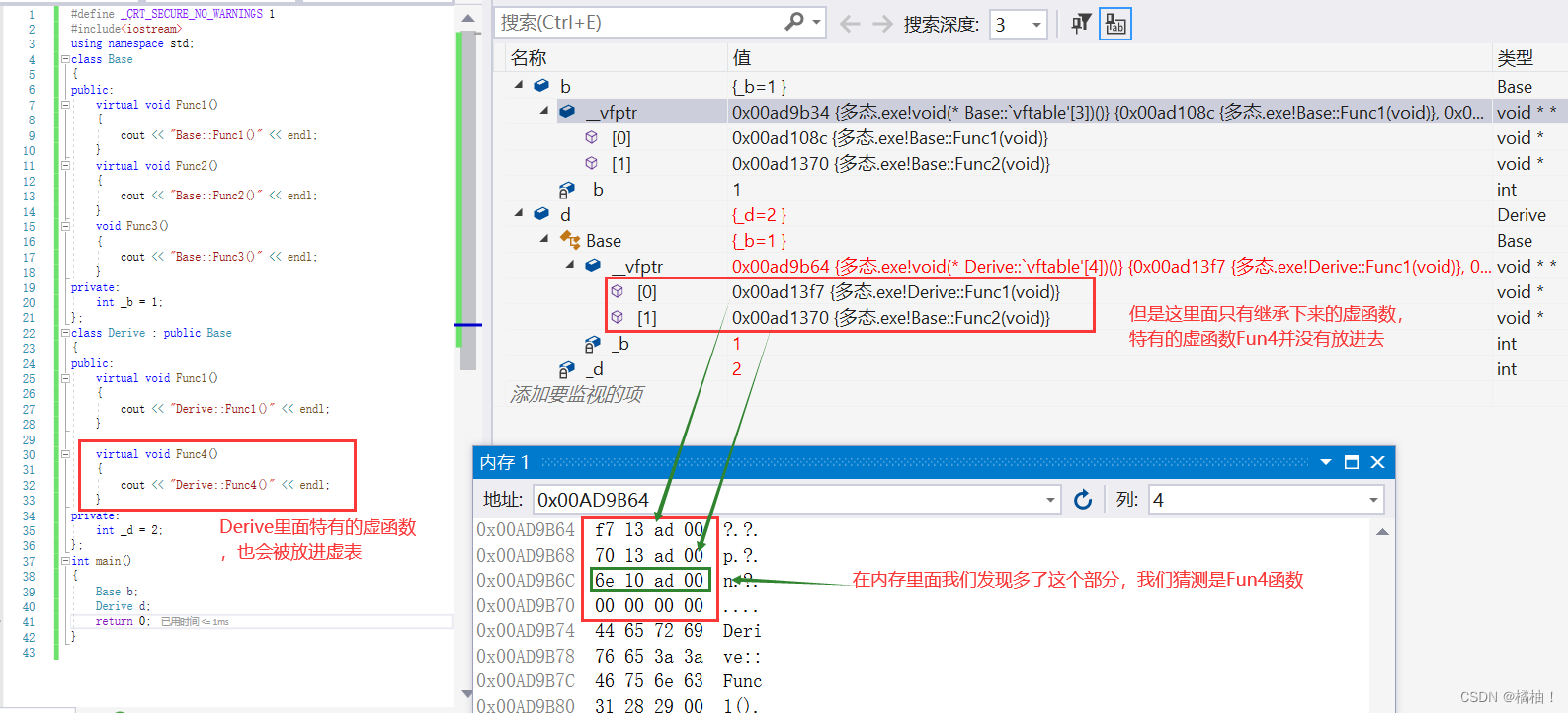Screen dimensions: 1568x713
Task: Click the refresh icon in the memory window
Action: click(1083, 500)
